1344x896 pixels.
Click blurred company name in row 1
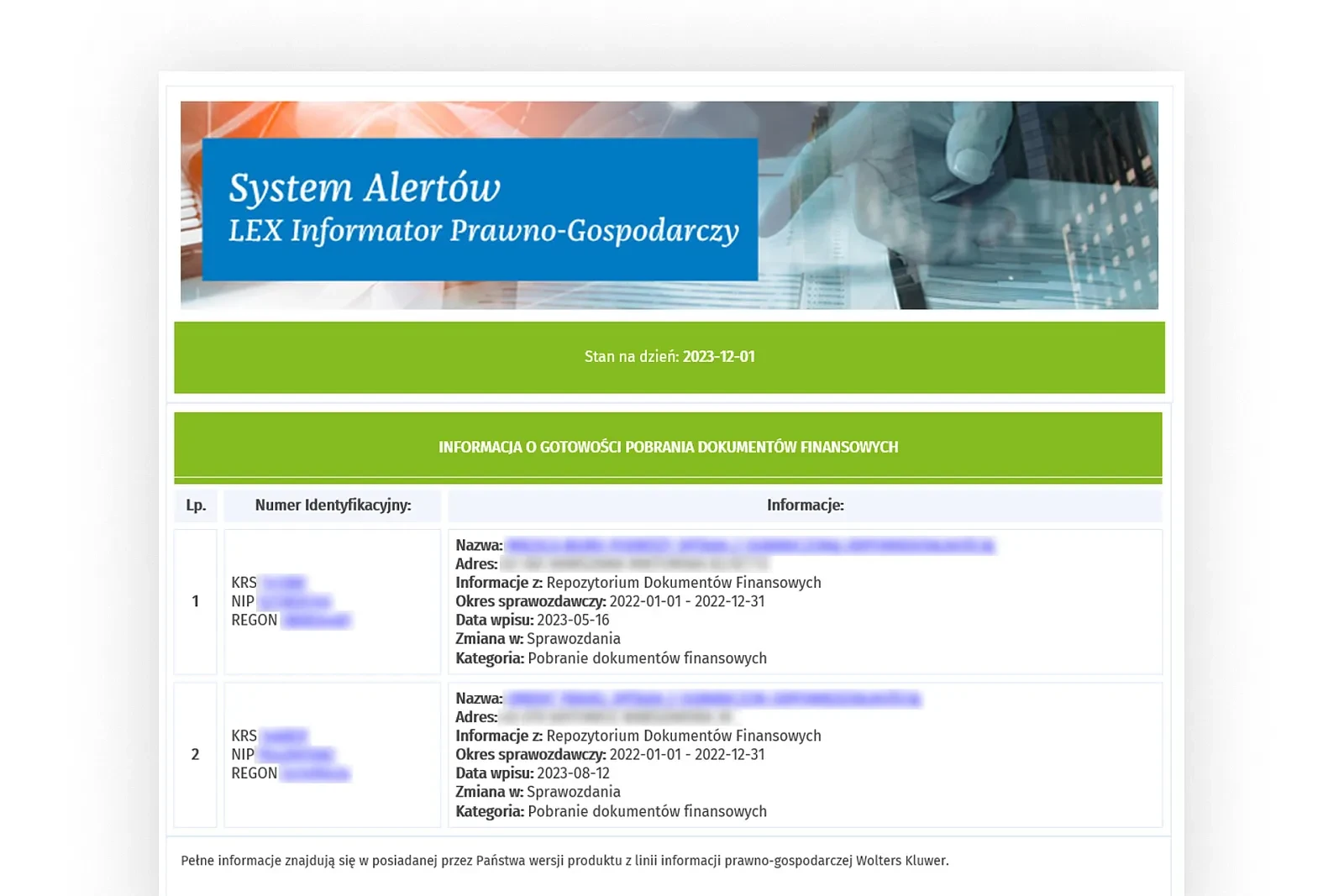point(750,546)
